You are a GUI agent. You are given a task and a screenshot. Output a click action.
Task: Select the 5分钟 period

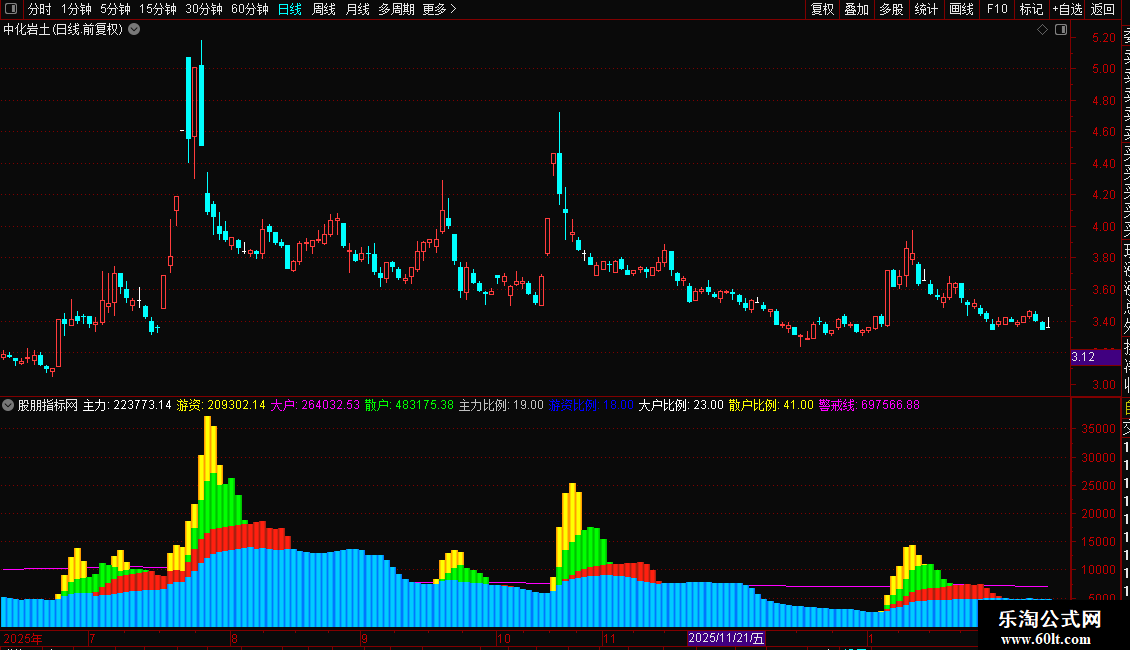[x=115, y=9]
